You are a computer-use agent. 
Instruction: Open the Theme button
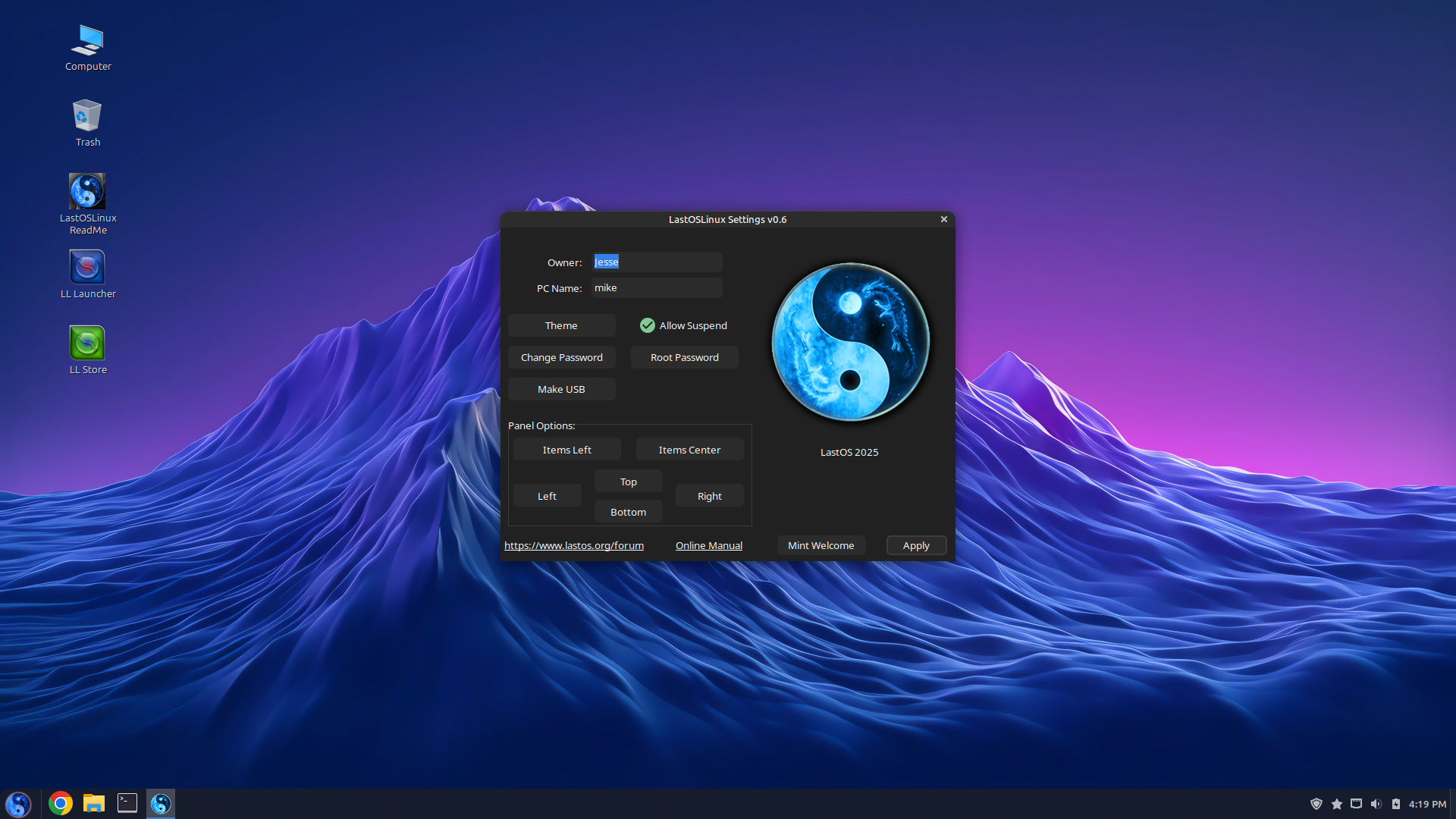click(x=561, y=325)
